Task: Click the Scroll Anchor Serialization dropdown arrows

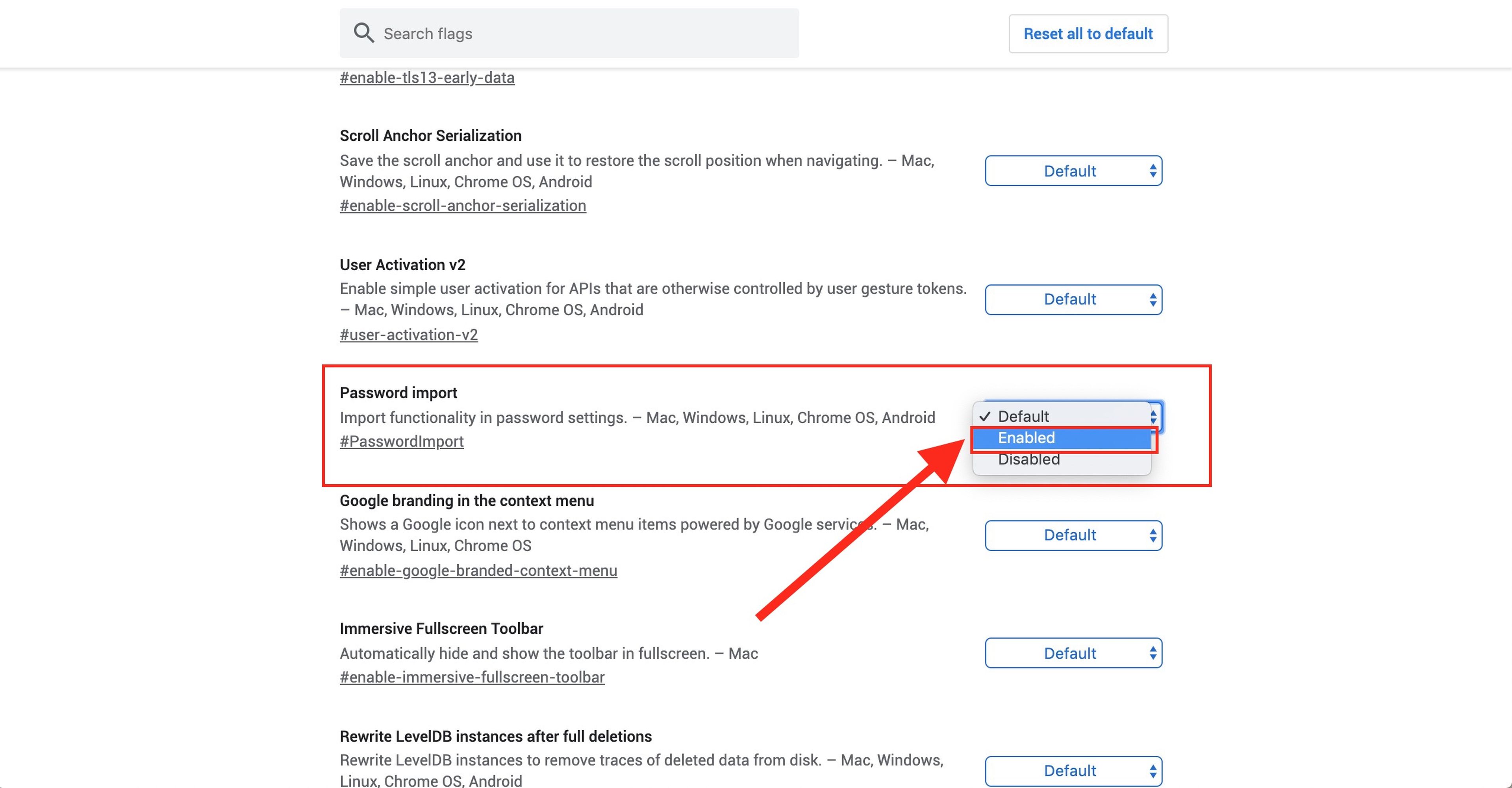Action: 1153,171
